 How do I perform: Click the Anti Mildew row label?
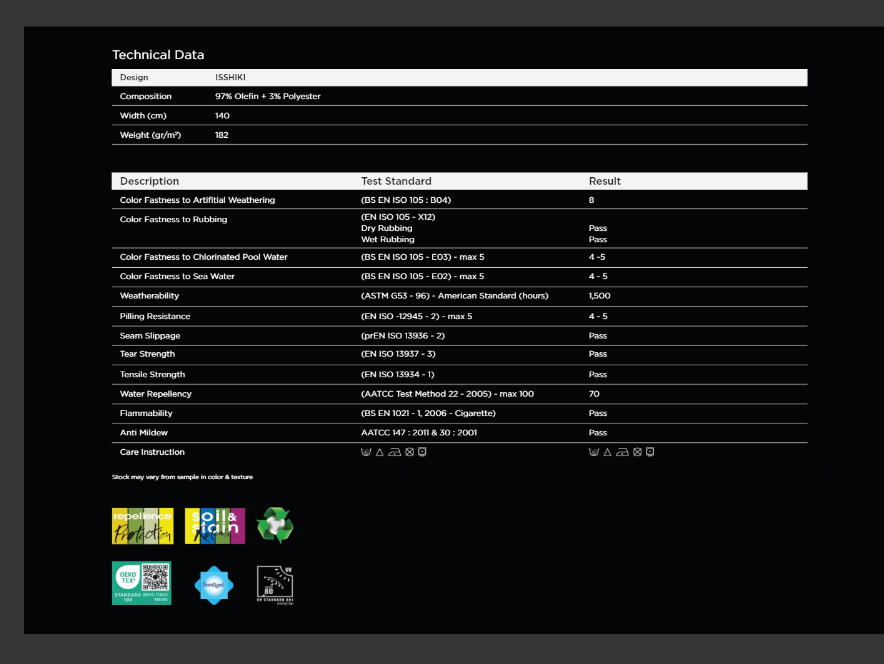144,433
